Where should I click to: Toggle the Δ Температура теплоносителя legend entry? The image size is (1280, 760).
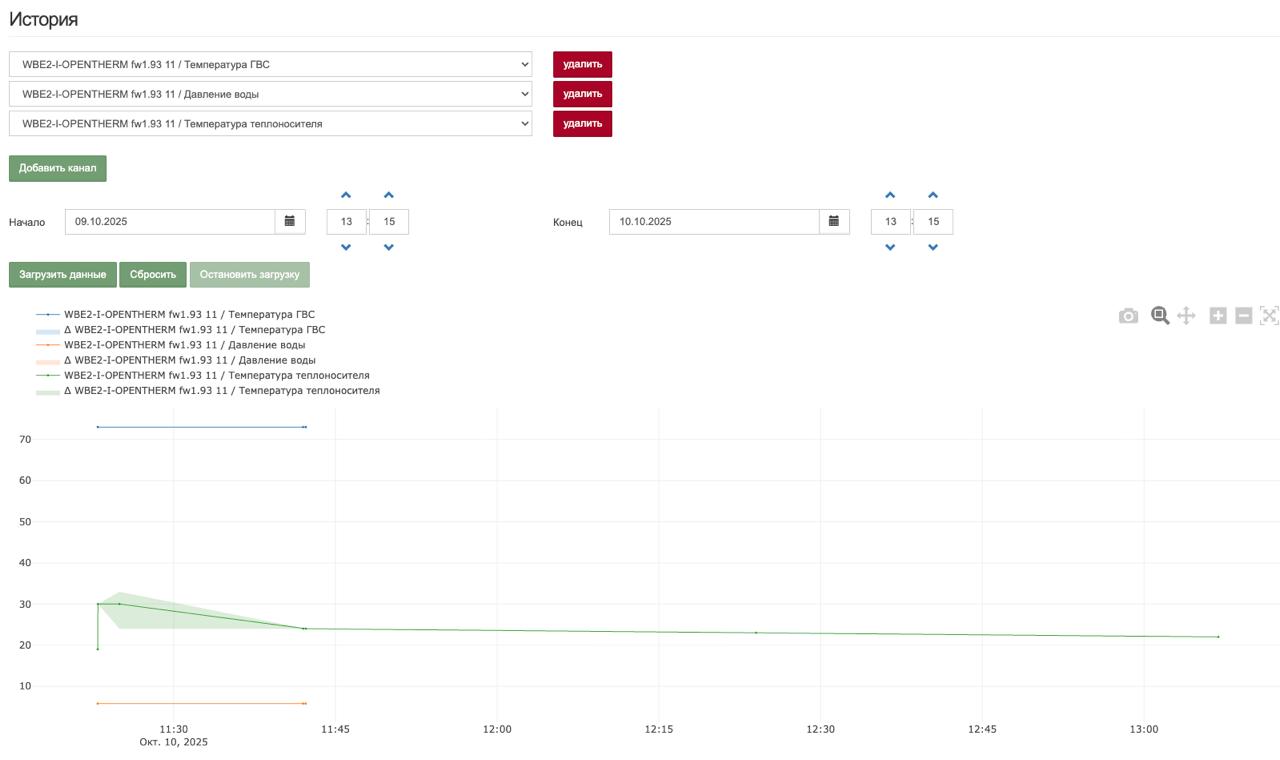(221, 391)
